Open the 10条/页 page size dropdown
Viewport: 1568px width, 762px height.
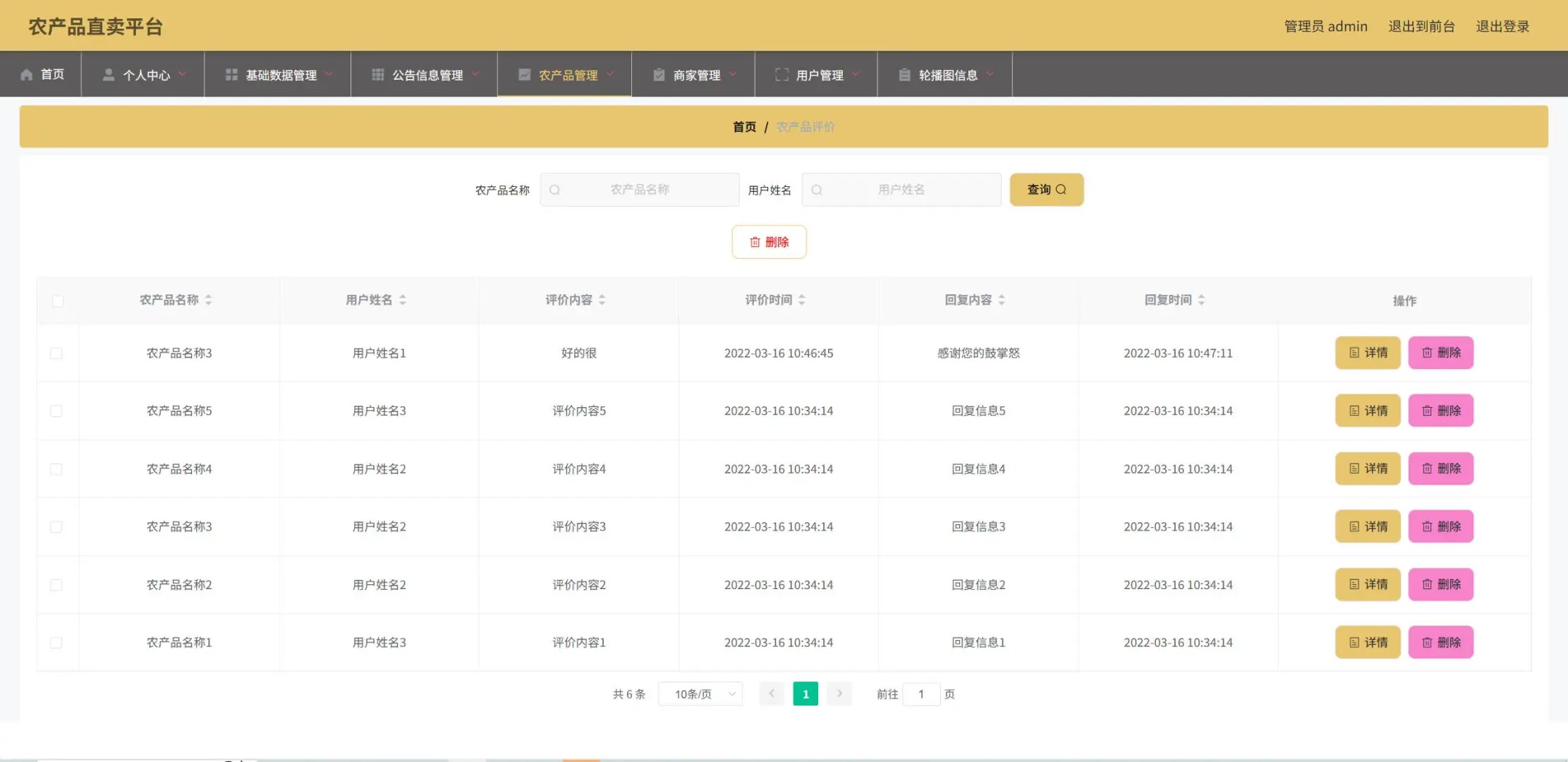[700, 694]
